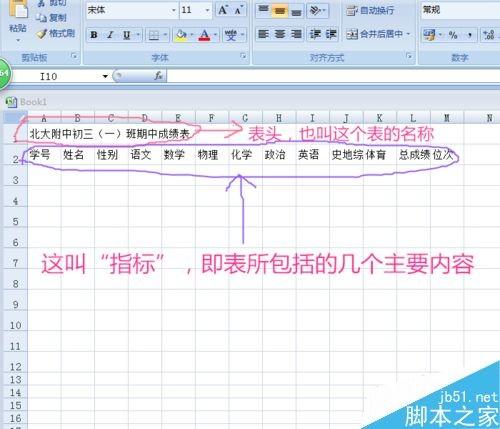The height and width of the screenshot is (429, 500).
Task: Click the accounting number format icon
Action: (430, 34)
